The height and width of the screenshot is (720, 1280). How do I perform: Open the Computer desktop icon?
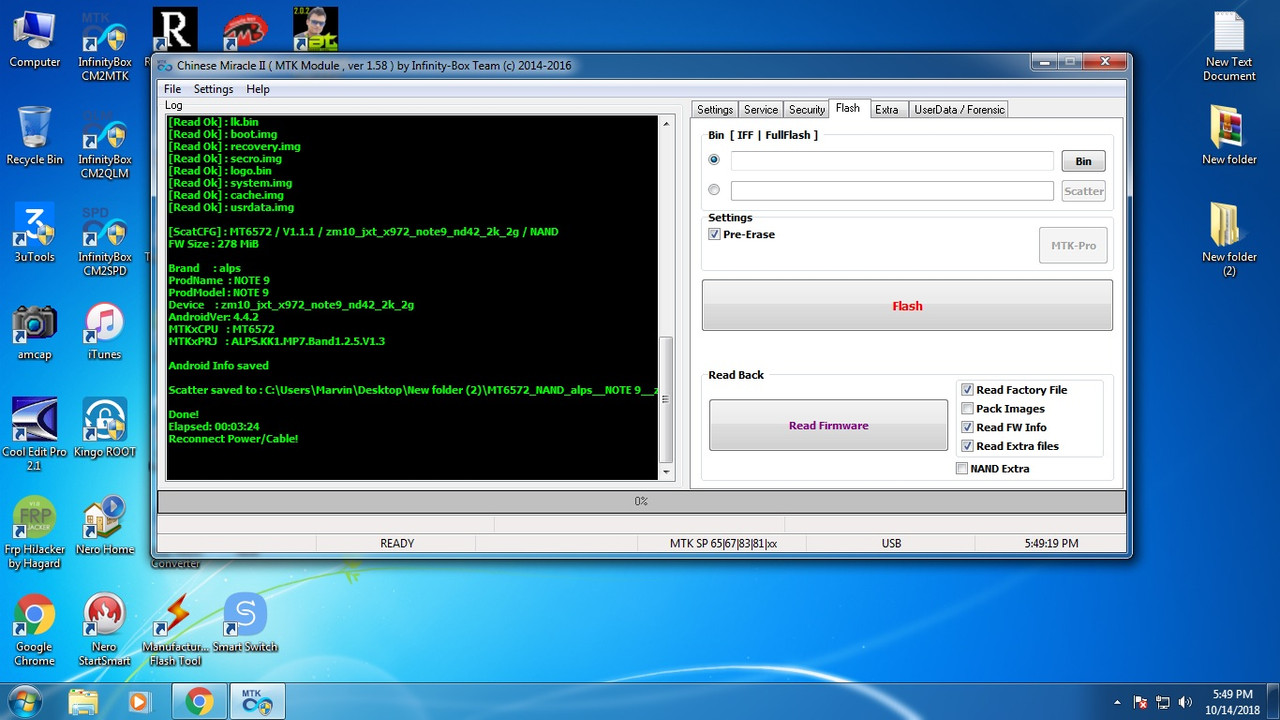coord(34,40)
